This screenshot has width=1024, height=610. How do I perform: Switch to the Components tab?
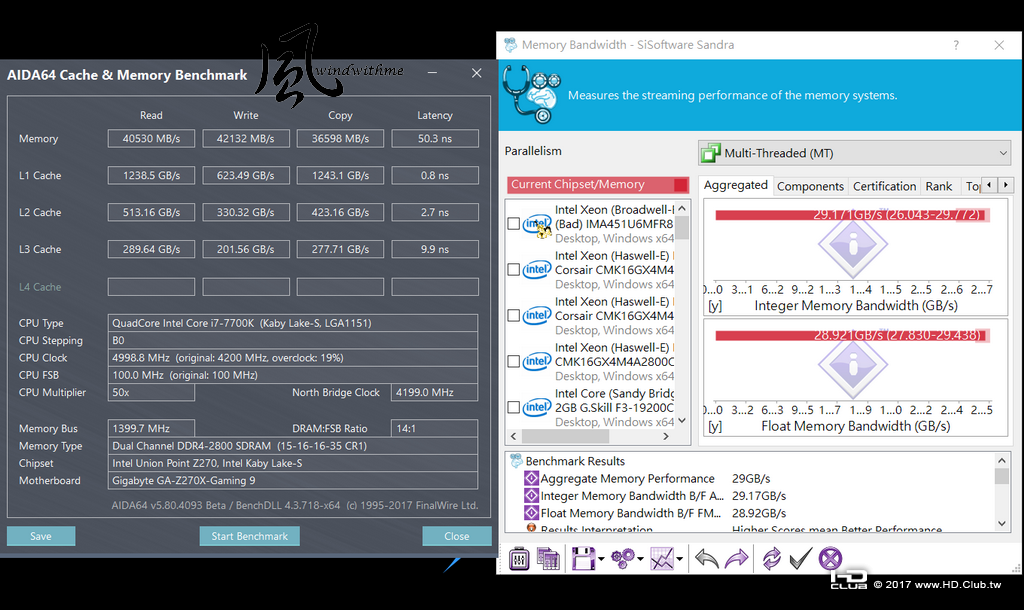pos(810,187)
